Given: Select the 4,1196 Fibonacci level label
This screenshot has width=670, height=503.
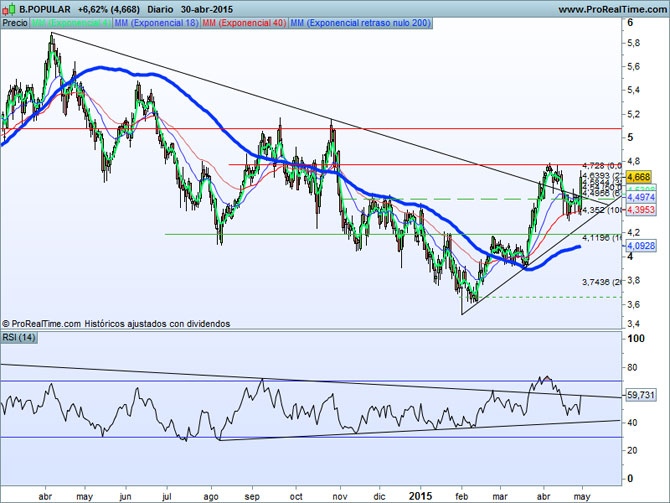Looking at the screenshot, I should pos(602,238).
